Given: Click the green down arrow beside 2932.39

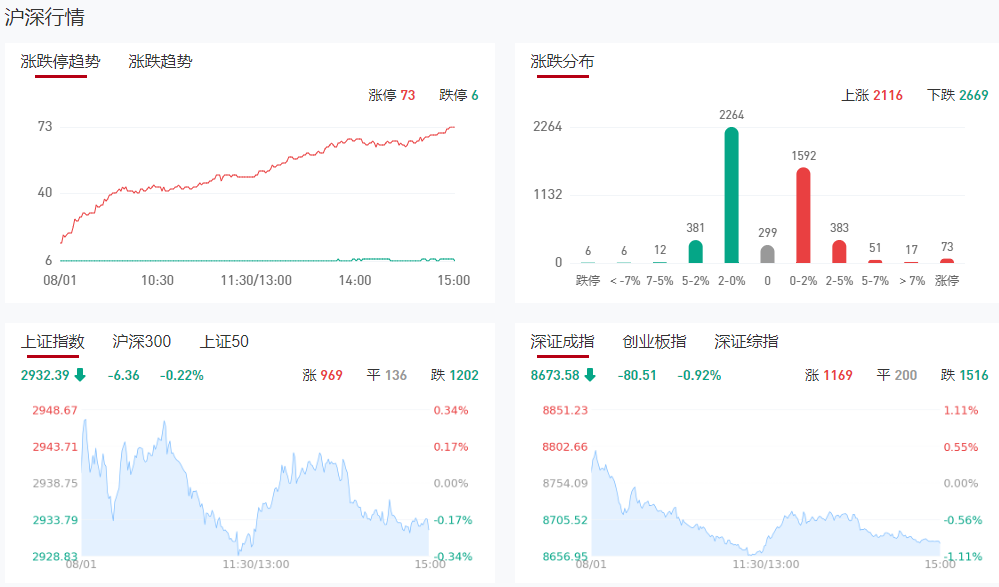Looking at the screenshot, I should [80, 376].
